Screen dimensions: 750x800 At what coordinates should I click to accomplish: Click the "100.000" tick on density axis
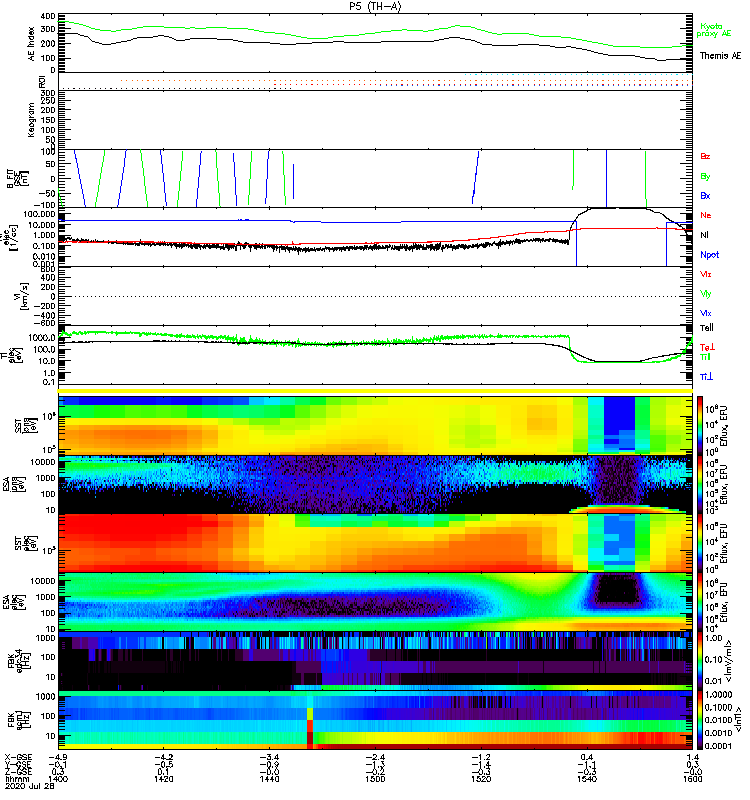pyautogui.click(x=39, y=214)
